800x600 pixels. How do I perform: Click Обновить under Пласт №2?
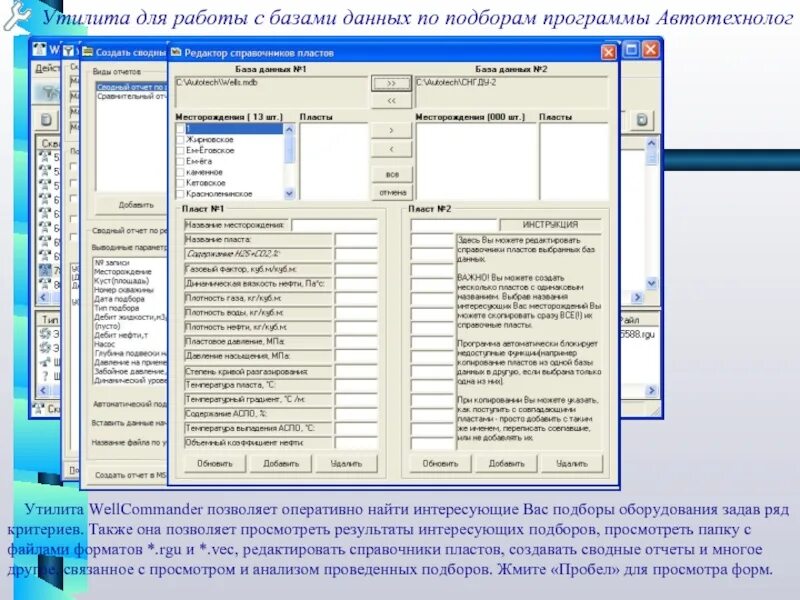click(x=440, y=463)
